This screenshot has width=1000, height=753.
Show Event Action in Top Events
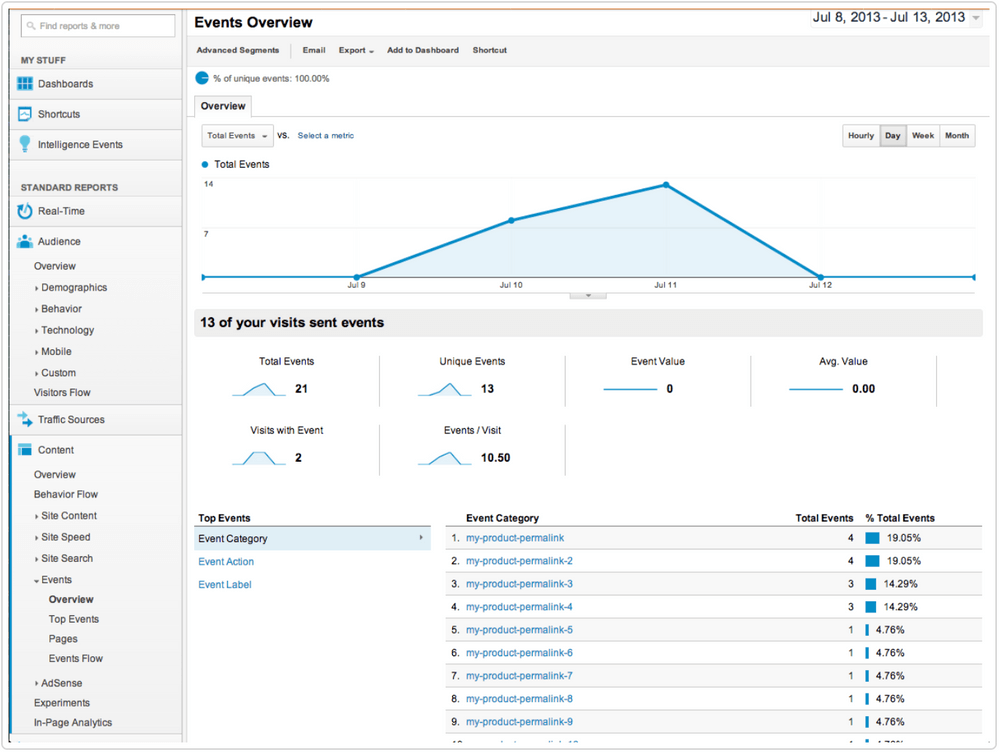226,561
